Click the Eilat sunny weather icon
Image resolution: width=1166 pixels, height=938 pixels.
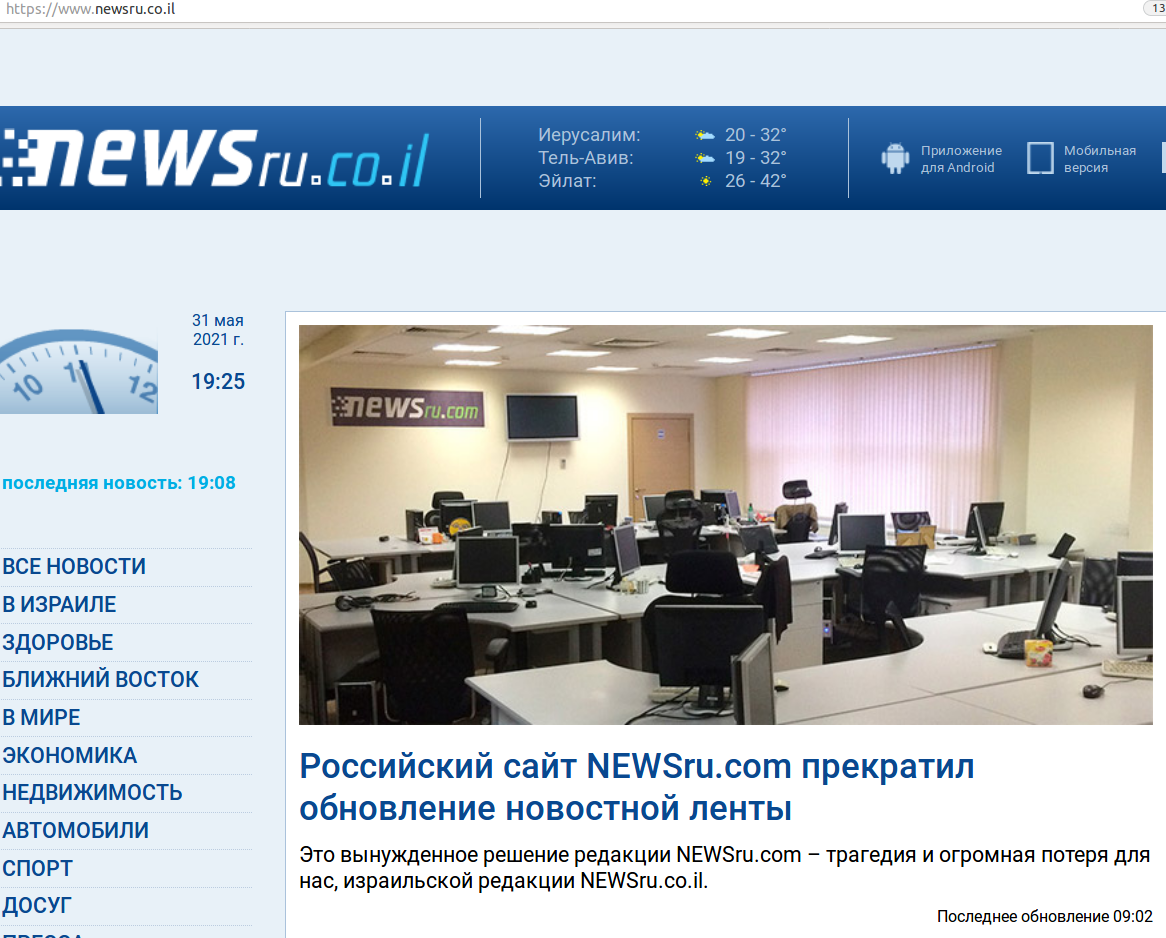coord(706,181)
